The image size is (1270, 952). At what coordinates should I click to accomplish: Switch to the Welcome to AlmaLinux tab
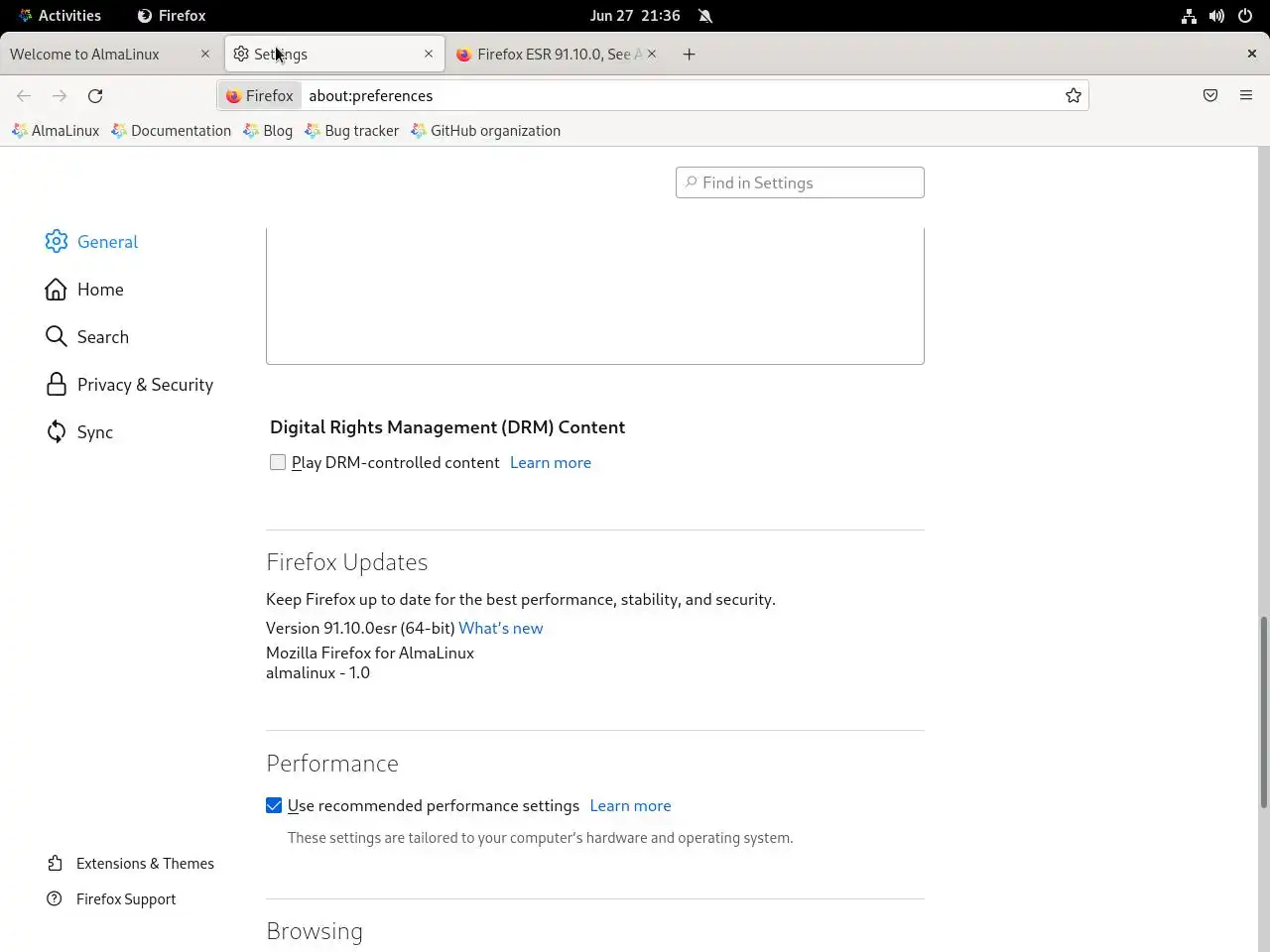point(109,55)
